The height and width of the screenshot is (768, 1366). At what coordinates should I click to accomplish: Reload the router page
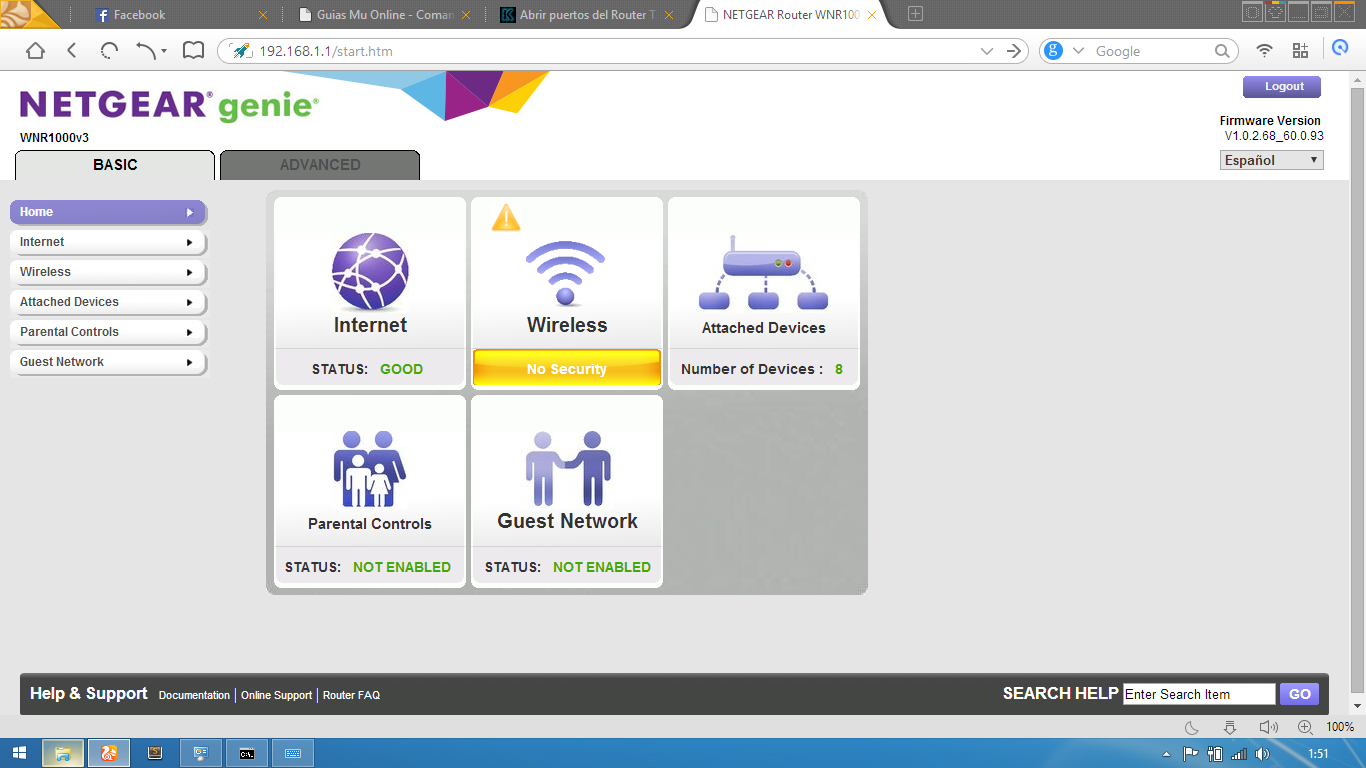(109, 51)
